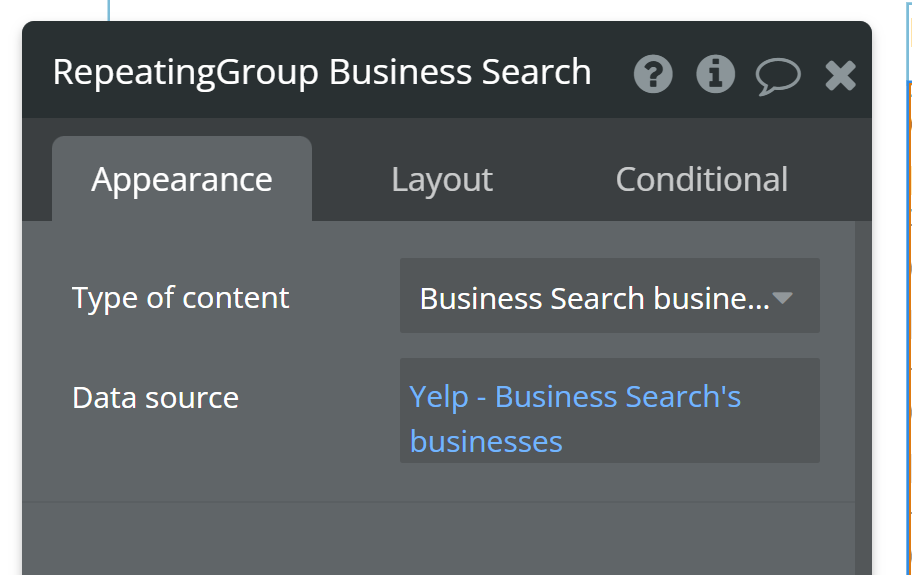Click the "Yelp - Business Search's" expression text

click(x=575, y=397)
